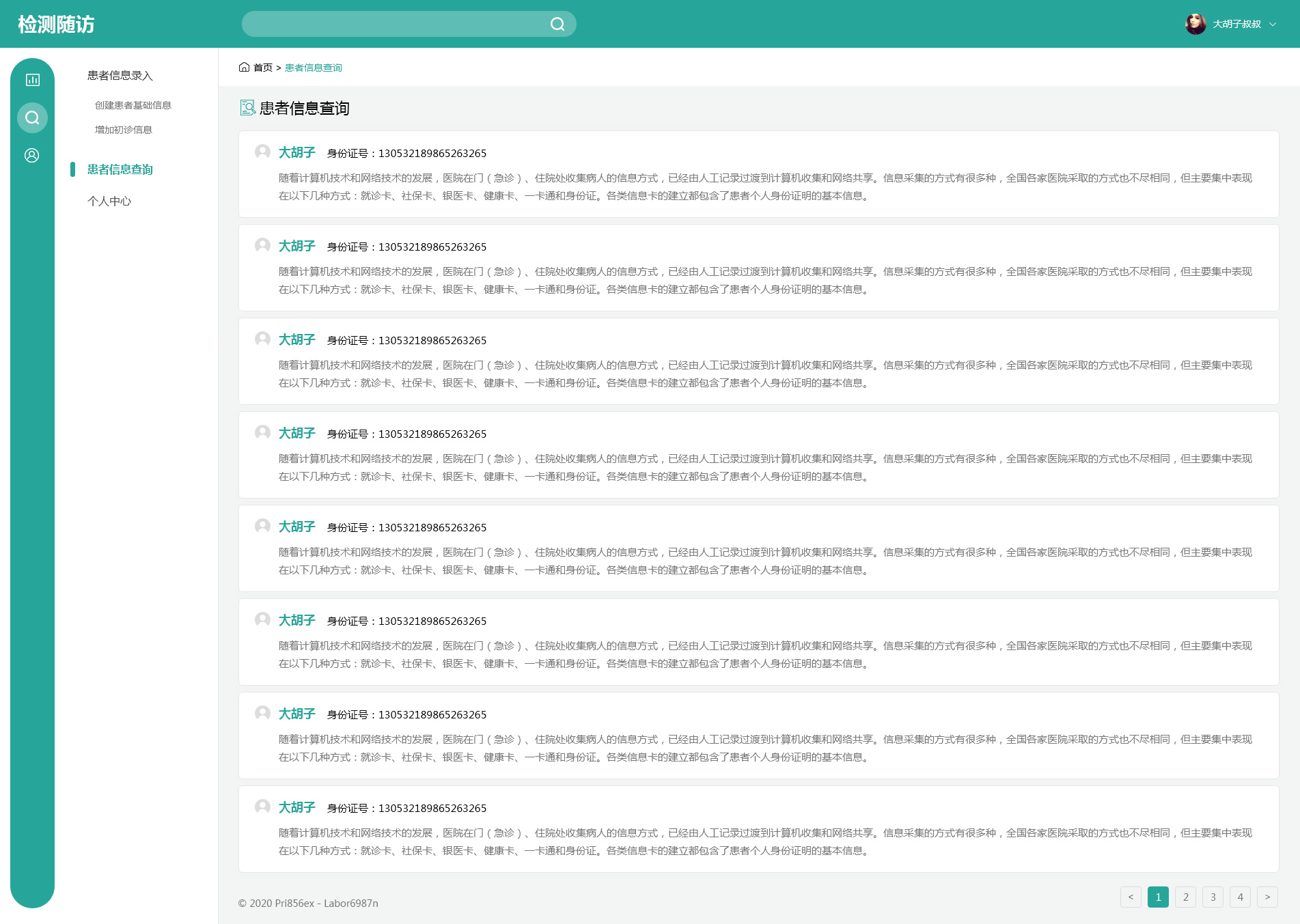Viewport: 1300px width, 924px height.
Task: Click next page arrow in pagination
Action: (x=1267, y=897)
